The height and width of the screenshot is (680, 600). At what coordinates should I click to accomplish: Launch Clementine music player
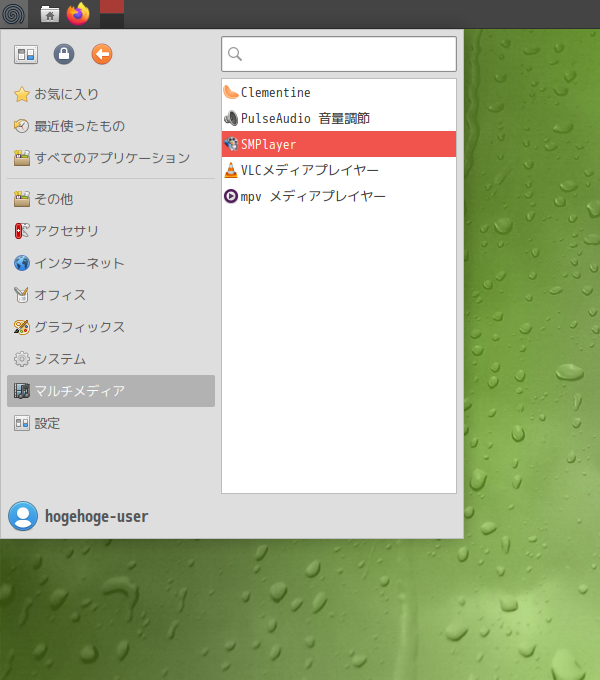[339, 92]
